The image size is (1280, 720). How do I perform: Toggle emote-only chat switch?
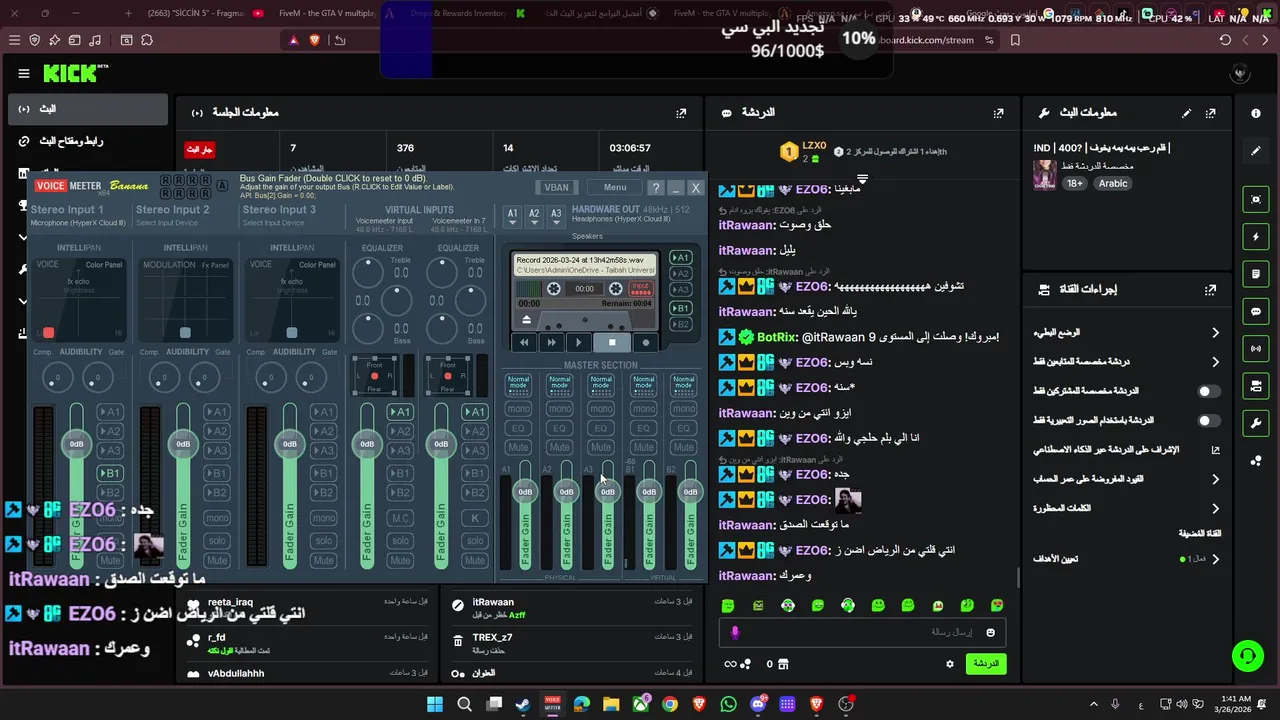[1208, 421]
